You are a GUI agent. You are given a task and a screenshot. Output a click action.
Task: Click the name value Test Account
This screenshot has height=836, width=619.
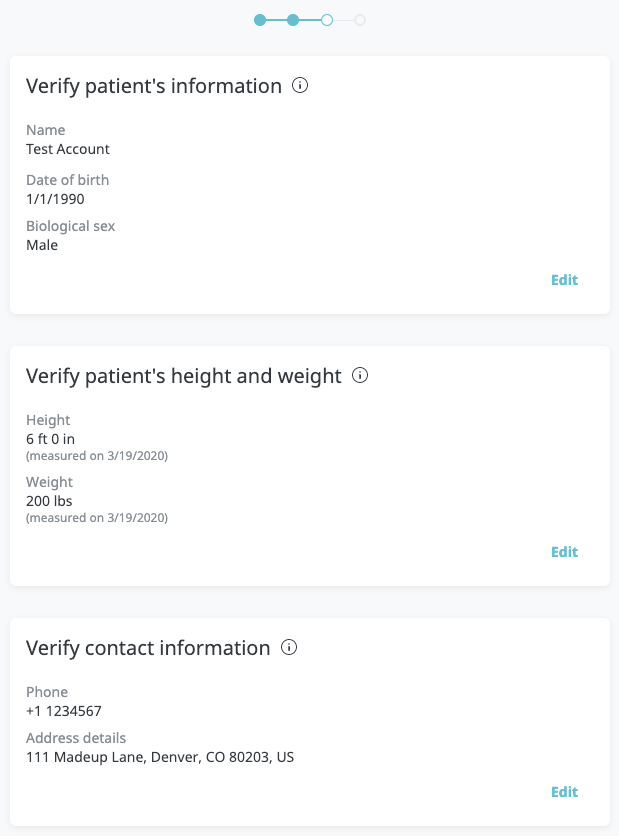click(68, 149)
